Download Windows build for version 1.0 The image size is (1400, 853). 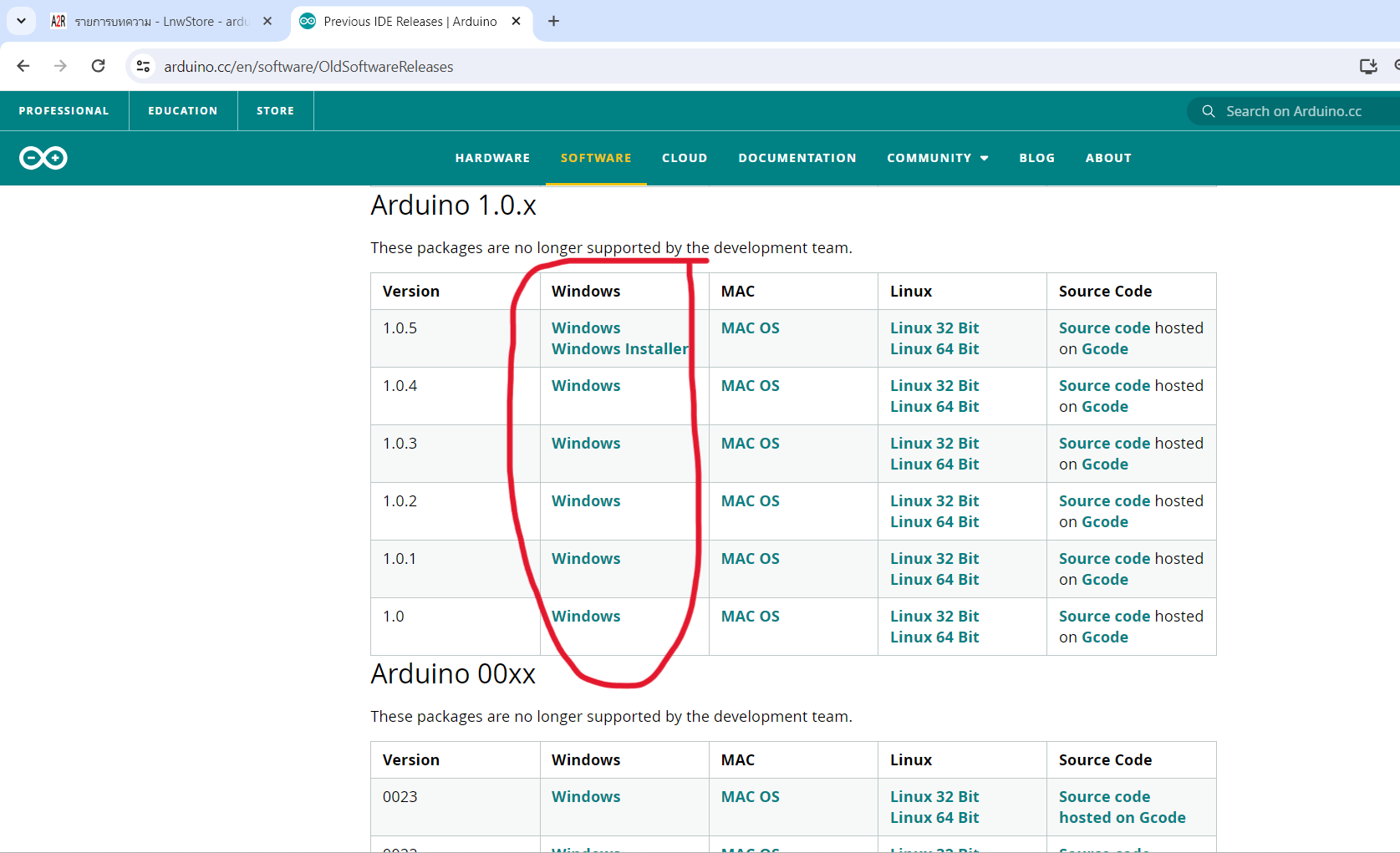coord(586,617)
